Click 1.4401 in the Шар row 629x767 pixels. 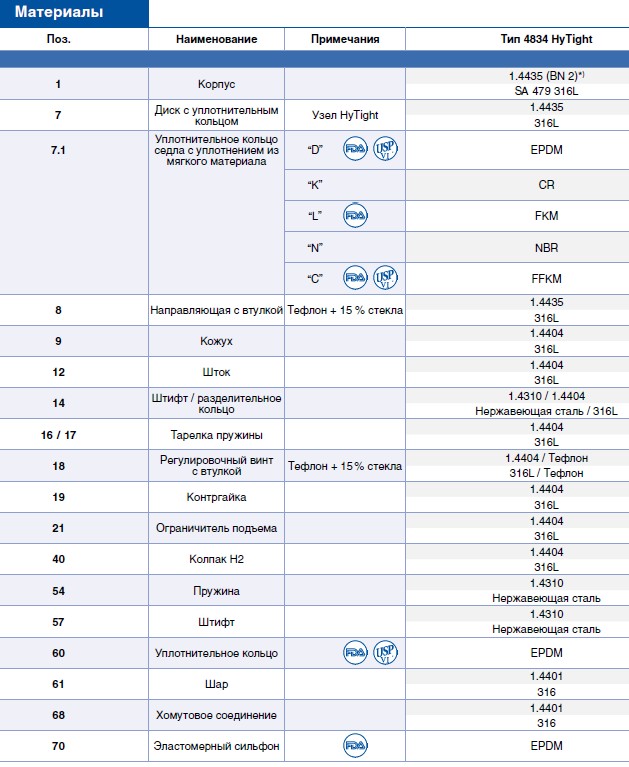click(x=546, y=677)
